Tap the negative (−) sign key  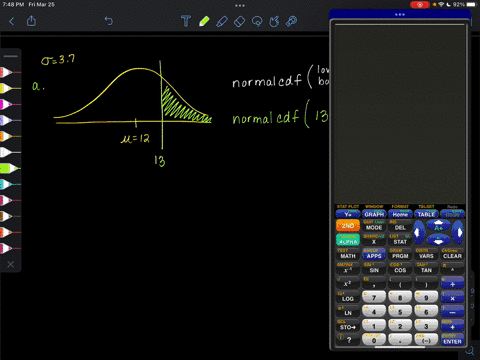(426, 340)
